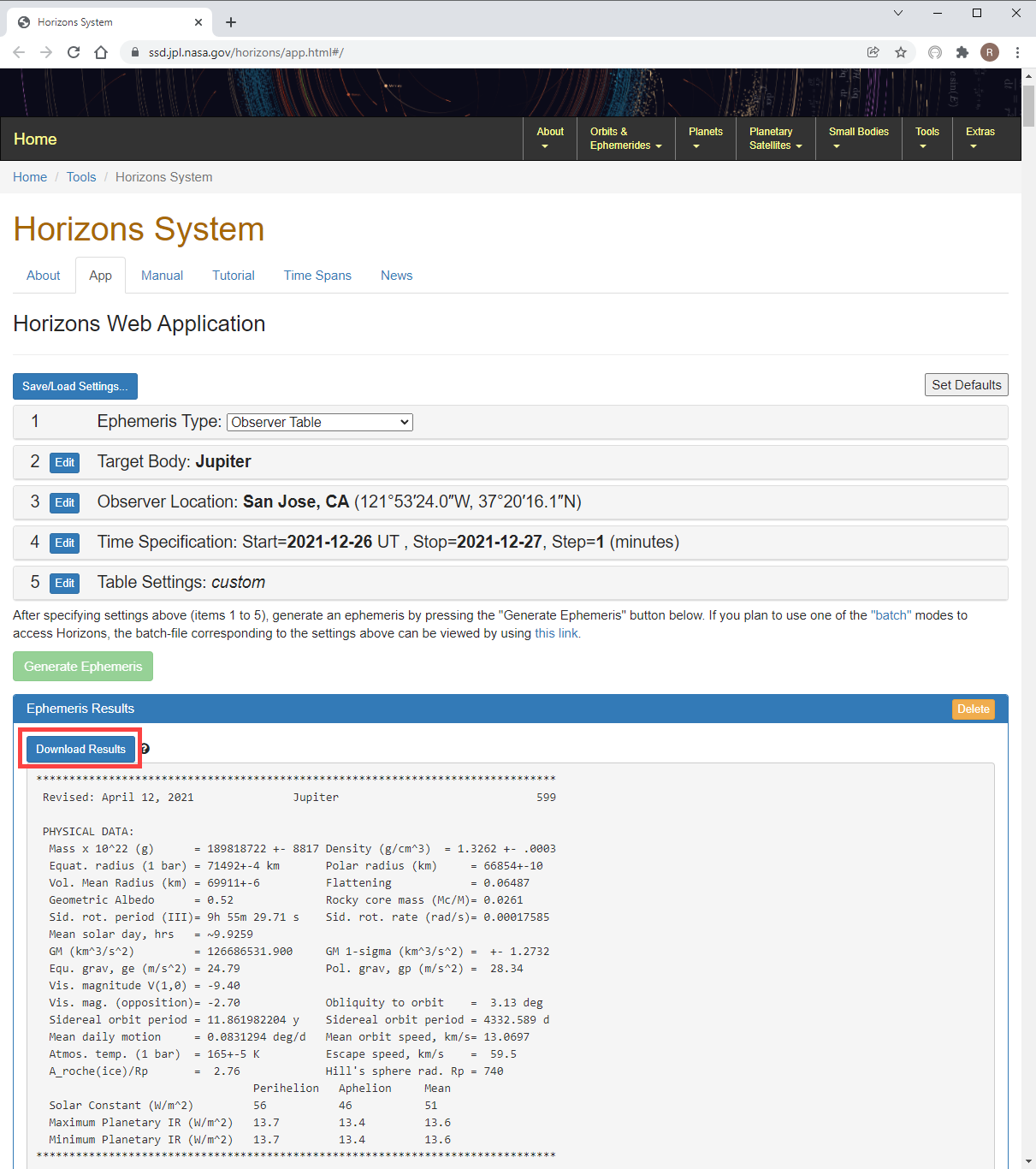
Task: Delete the Ephemeris Results panel
Action: (974, 709)
